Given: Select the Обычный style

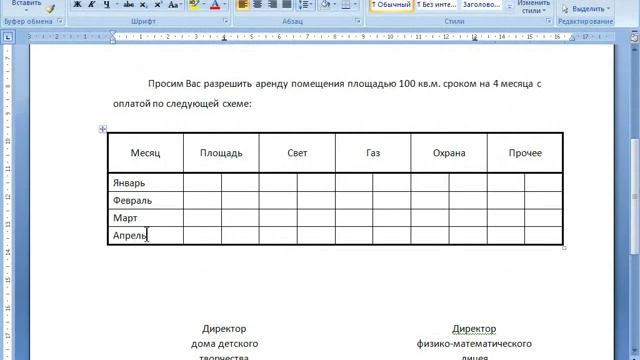Looking at the screenshot, I should (391, 5).
